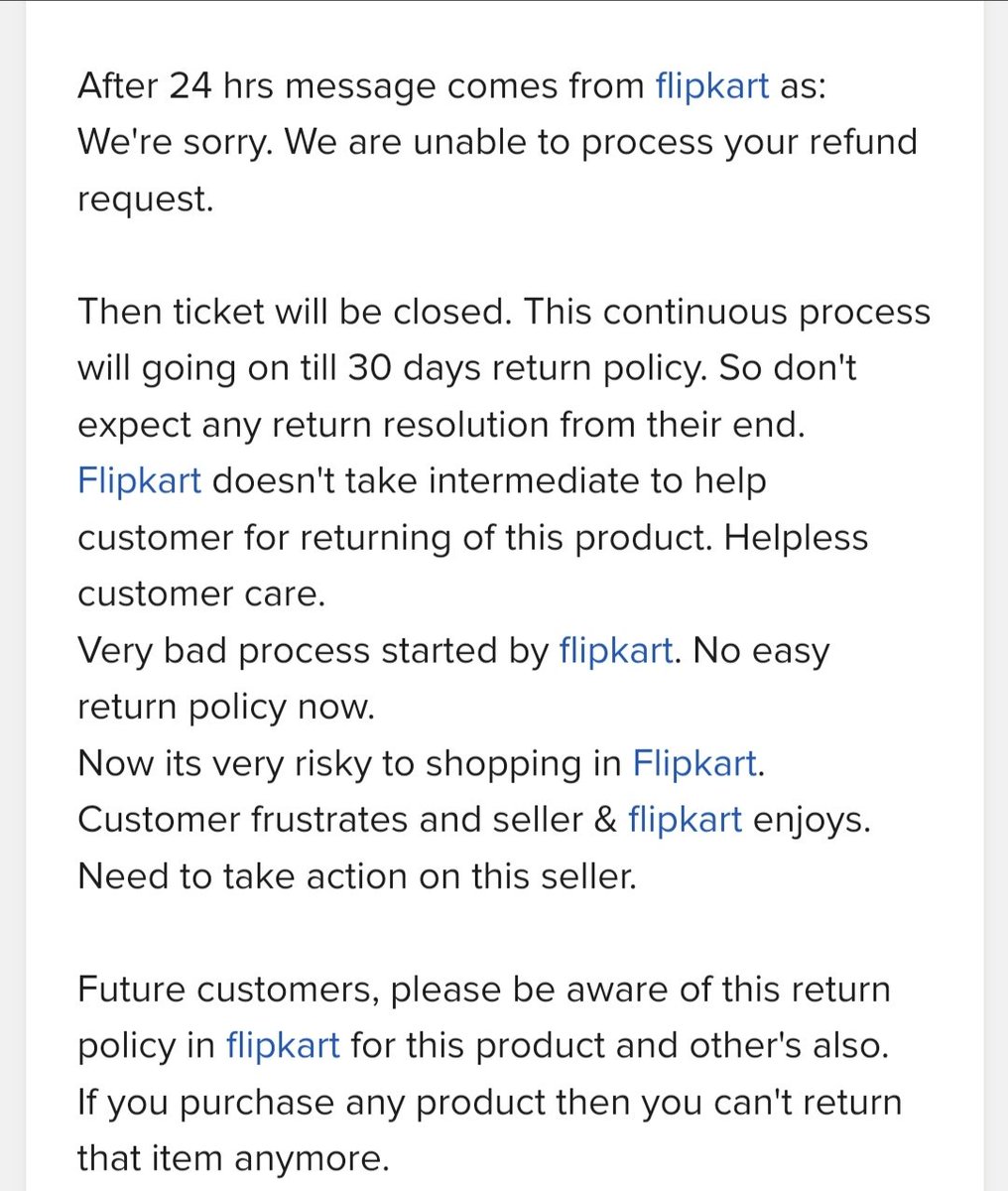1008x1191 pixels.
Task: Open flipkart link after 'policy in'
Action: click(x=283, y=1046)
